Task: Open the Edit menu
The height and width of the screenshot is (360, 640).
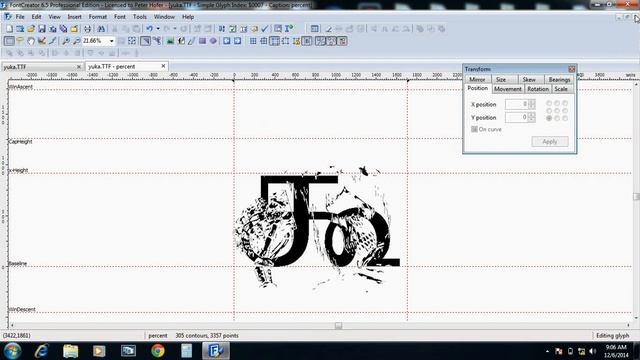Action: [x=36, y=17]
